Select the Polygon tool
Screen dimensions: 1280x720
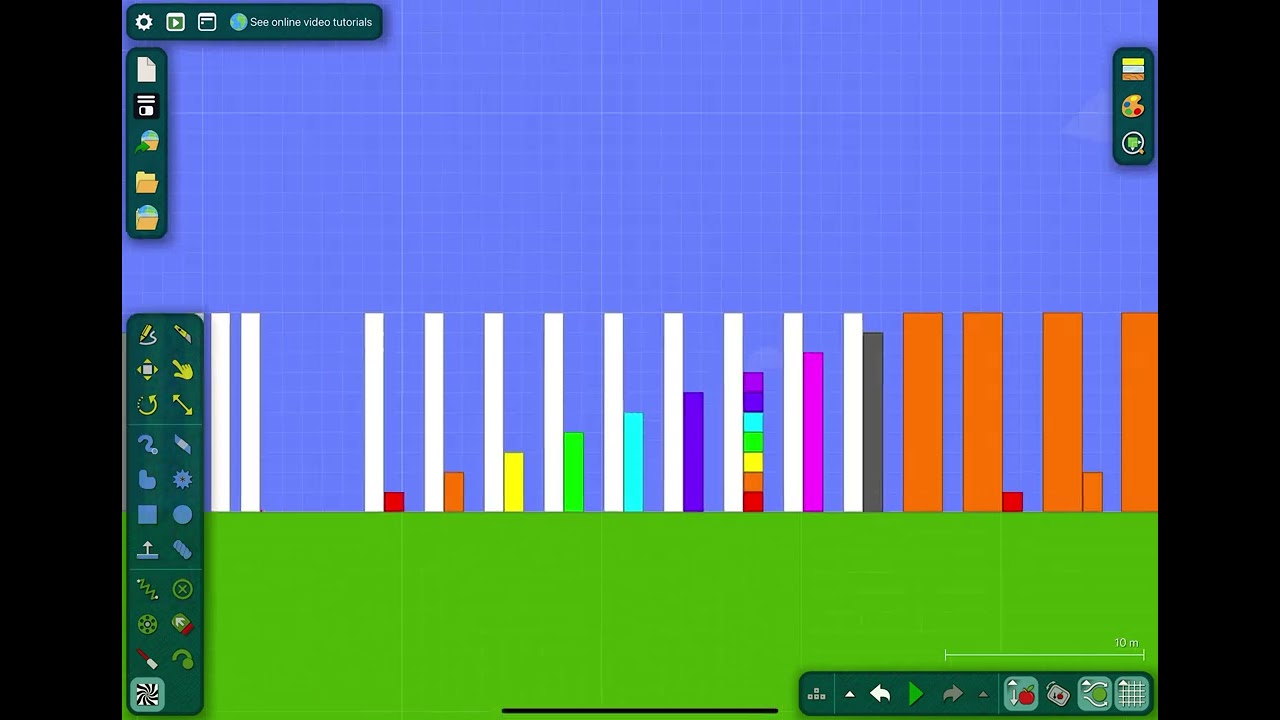[x=147, y=480]
